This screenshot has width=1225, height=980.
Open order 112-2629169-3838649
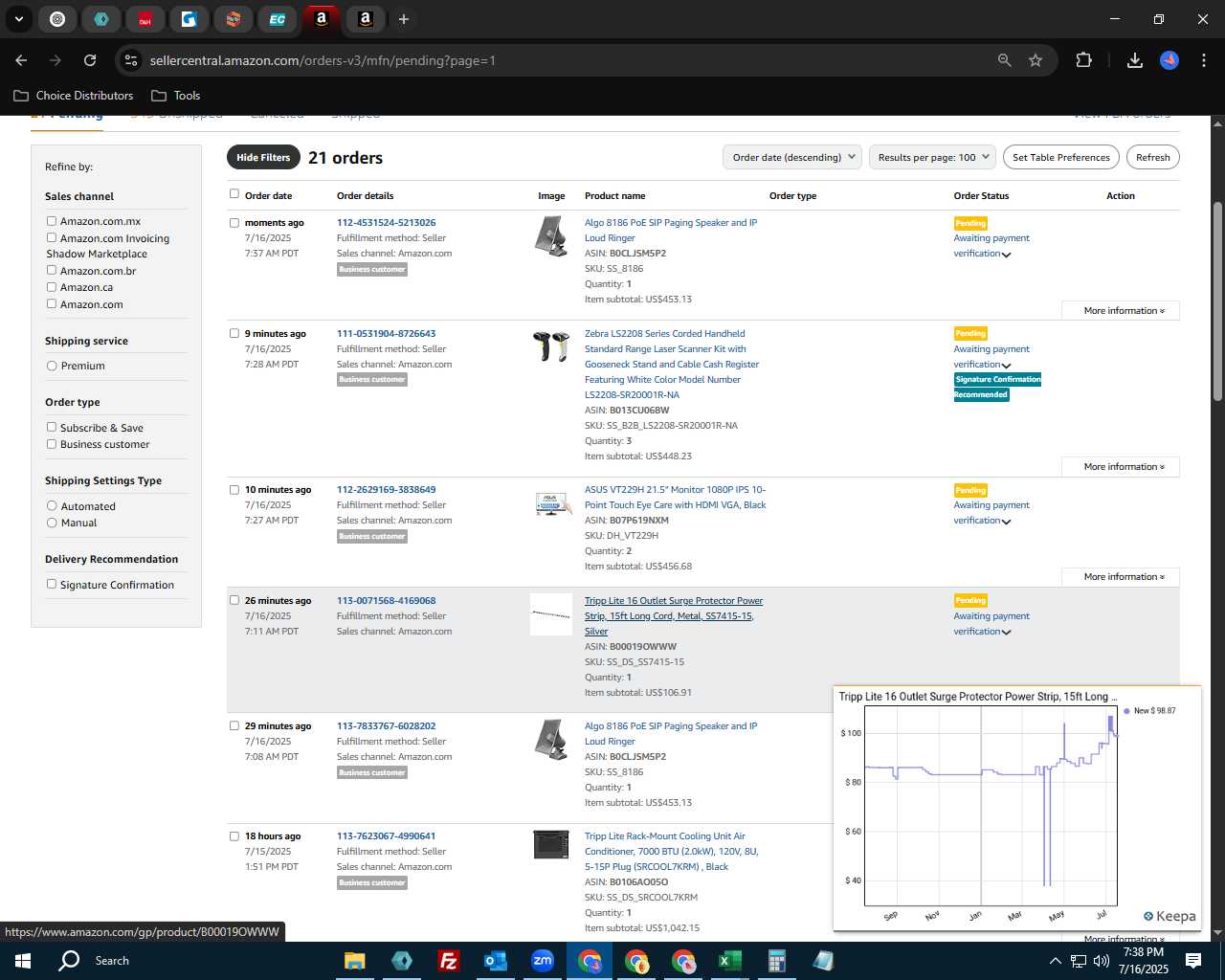click(386, 490)
